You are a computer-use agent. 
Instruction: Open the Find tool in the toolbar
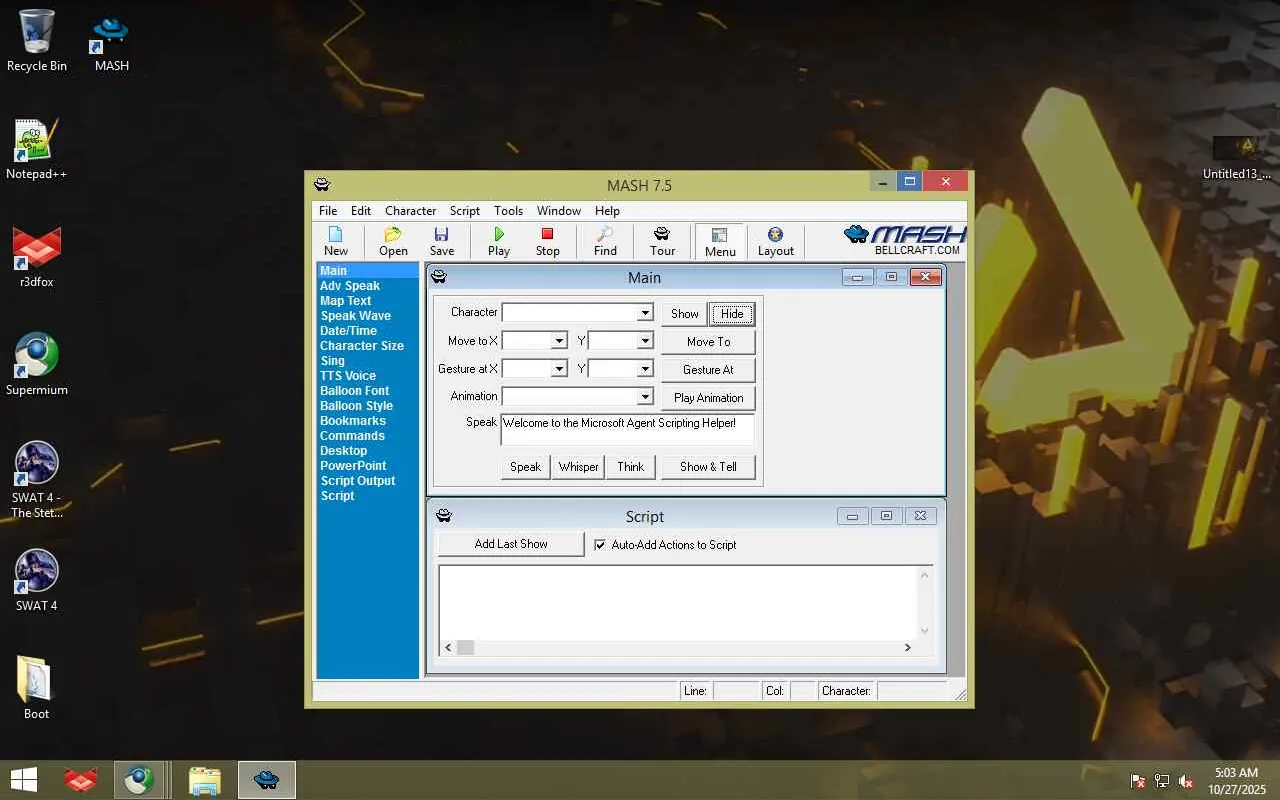[605, 241]
